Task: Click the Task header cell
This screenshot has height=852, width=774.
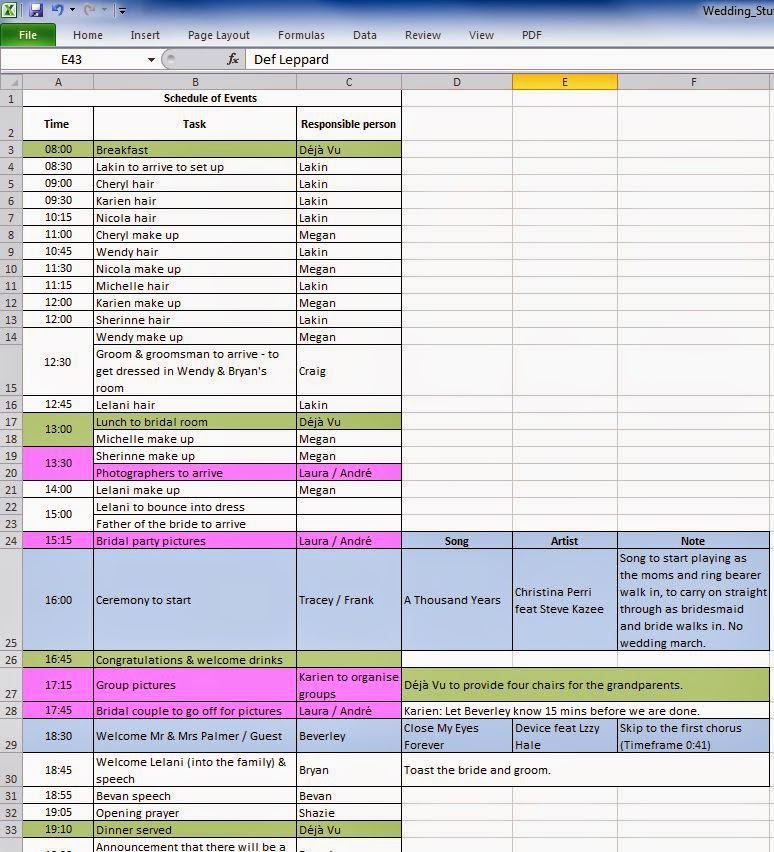Action: point(195,124)
